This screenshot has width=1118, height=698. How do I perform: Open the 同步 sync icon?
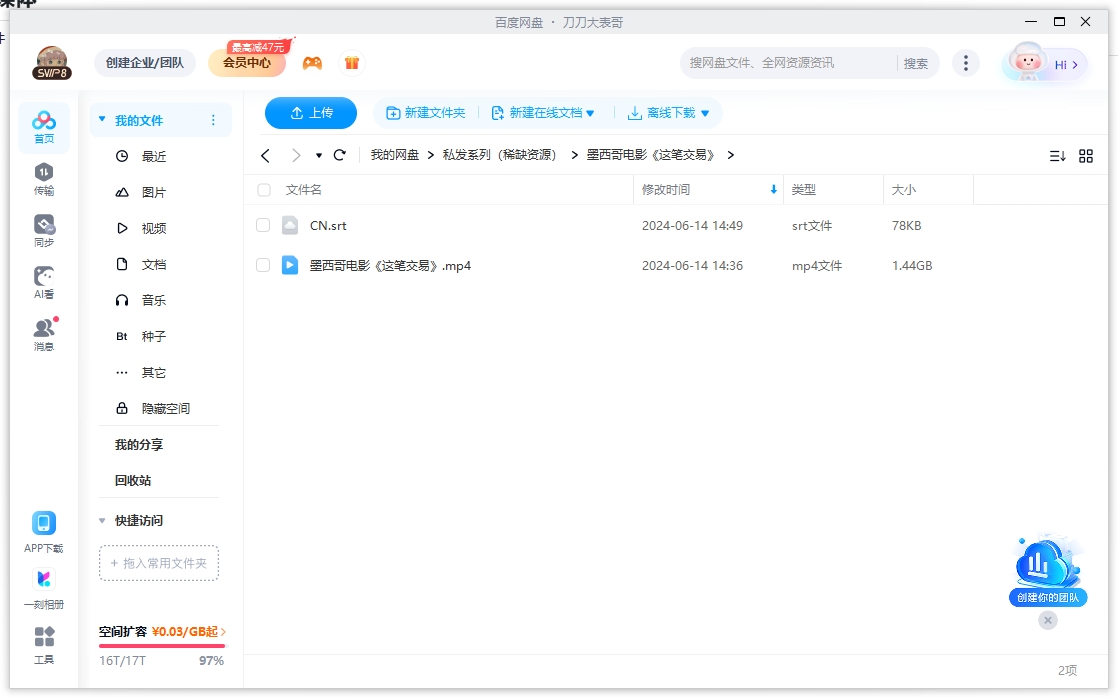[x=43, y=231]
